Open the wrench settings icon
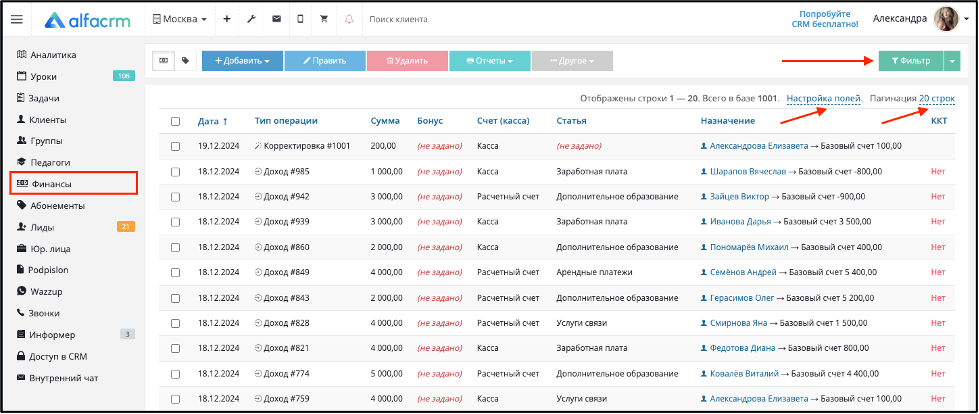The height and width of the screenshot is (414, 979). coord(252,19)
